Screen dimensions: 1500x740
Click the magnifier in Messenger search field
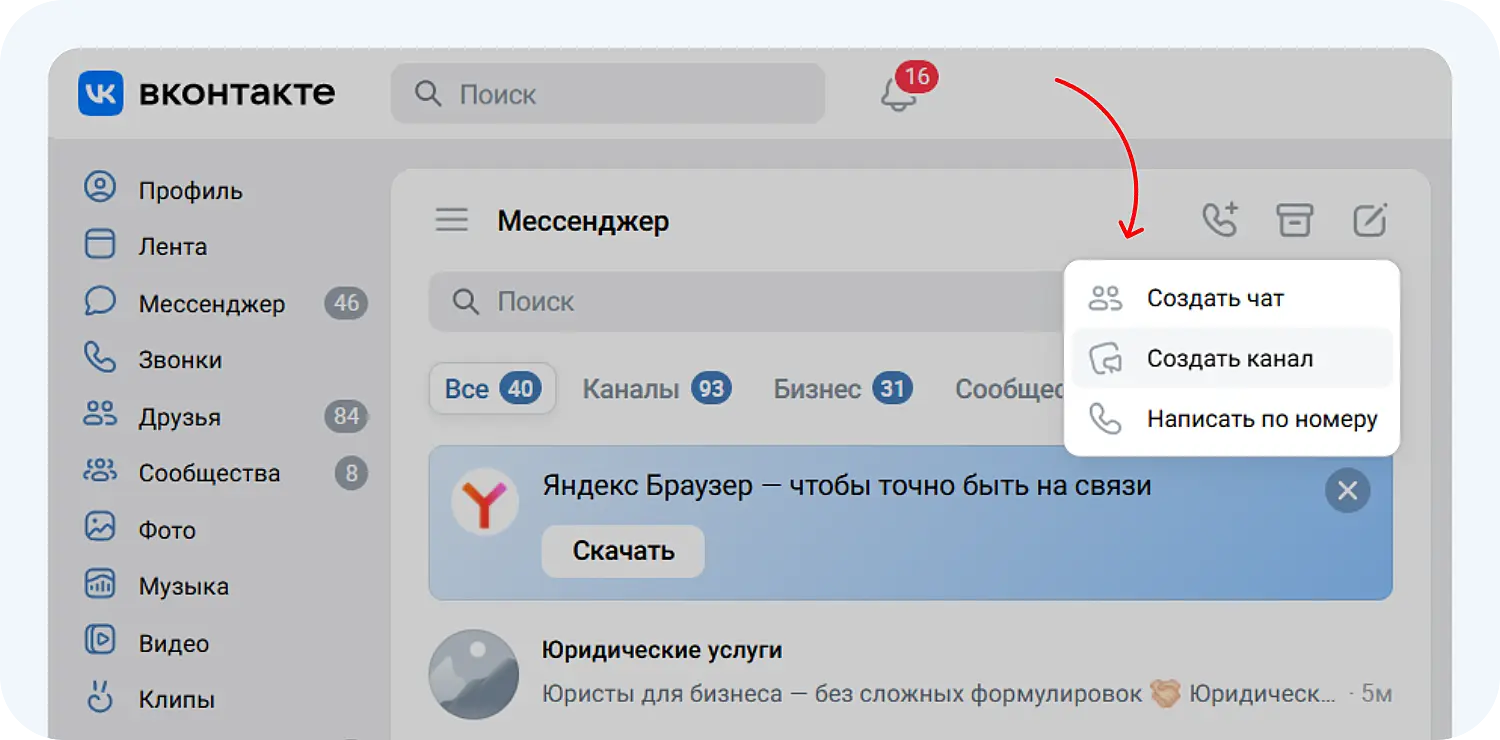[466, 302]
